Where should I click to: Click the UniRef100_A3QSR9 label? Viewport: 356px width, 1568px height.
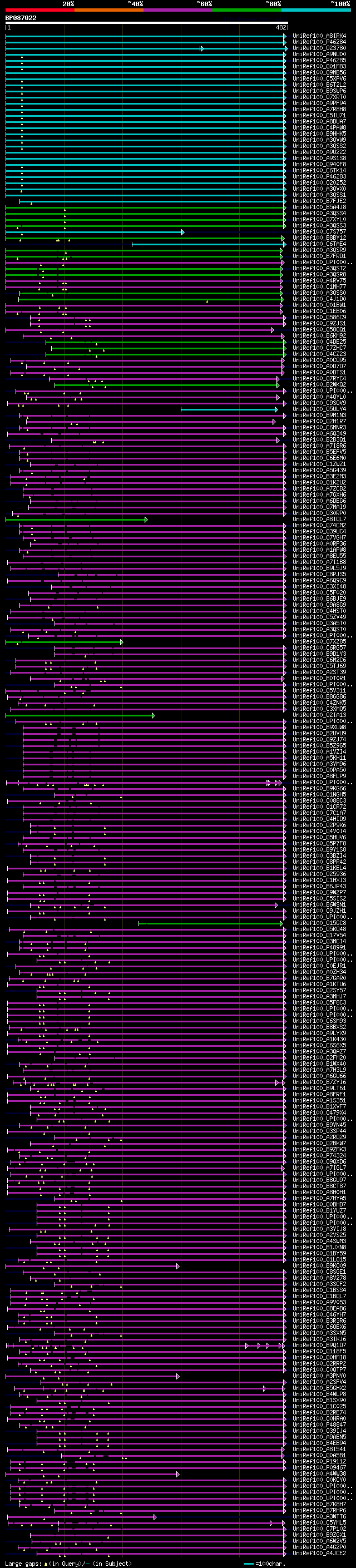(319, 250)
